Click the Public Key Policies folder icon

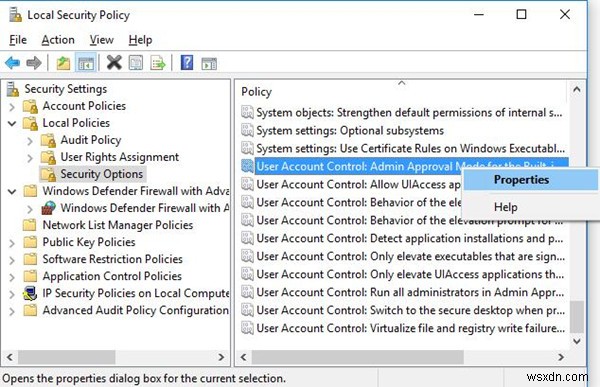[30, 242]
